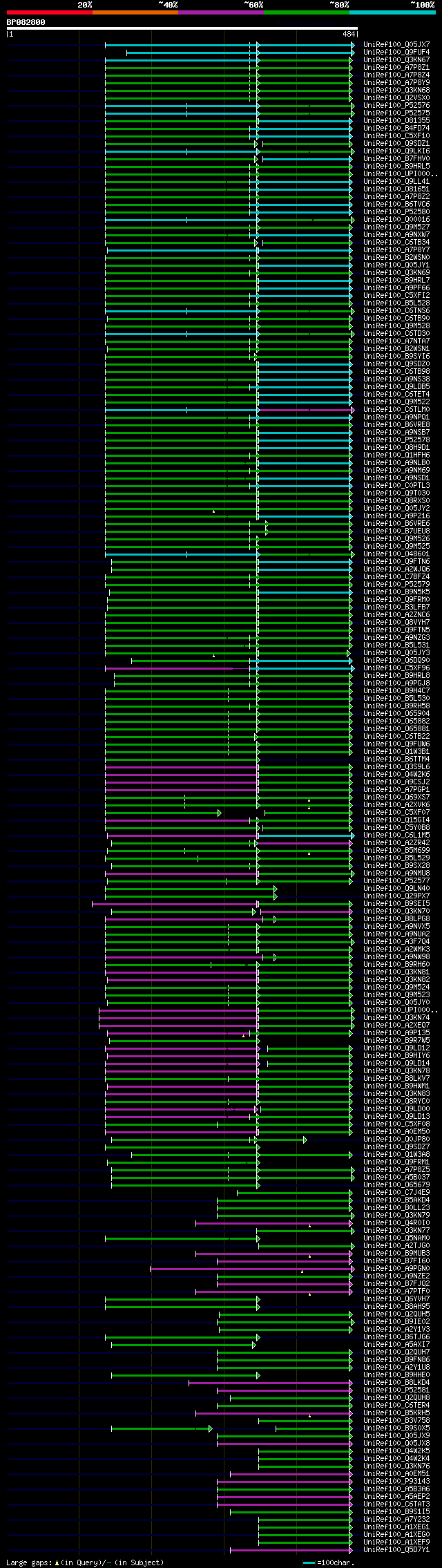Click the cyan ~100% legend bar

(392, 12)
